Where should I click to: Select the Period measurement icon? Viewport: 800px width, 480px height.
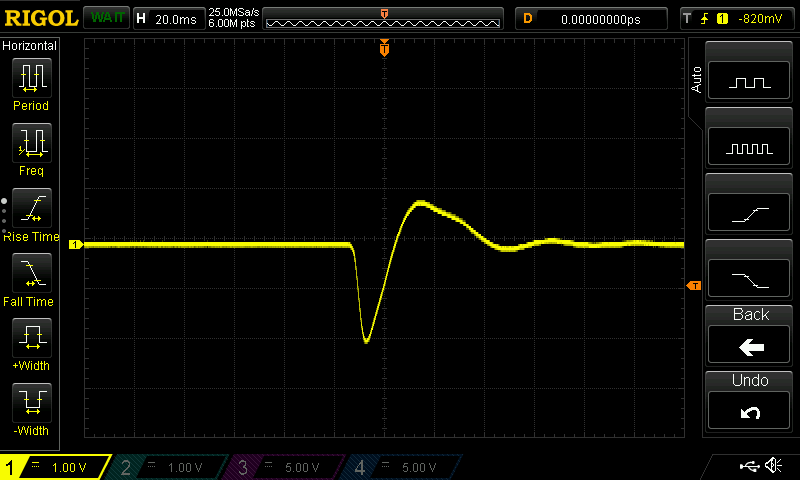(32, 78)
